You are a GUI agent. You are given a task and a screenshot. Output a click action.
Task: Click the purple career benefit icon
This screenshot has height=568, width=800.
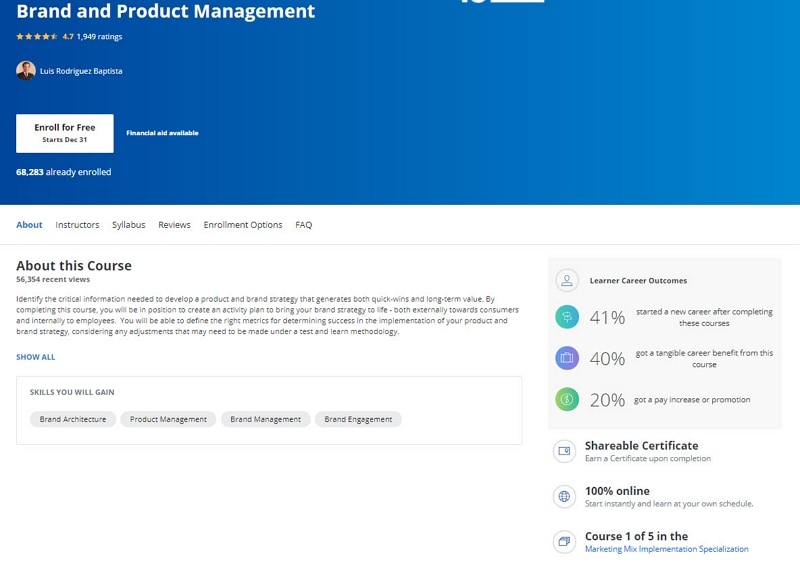tap(567, 358)
